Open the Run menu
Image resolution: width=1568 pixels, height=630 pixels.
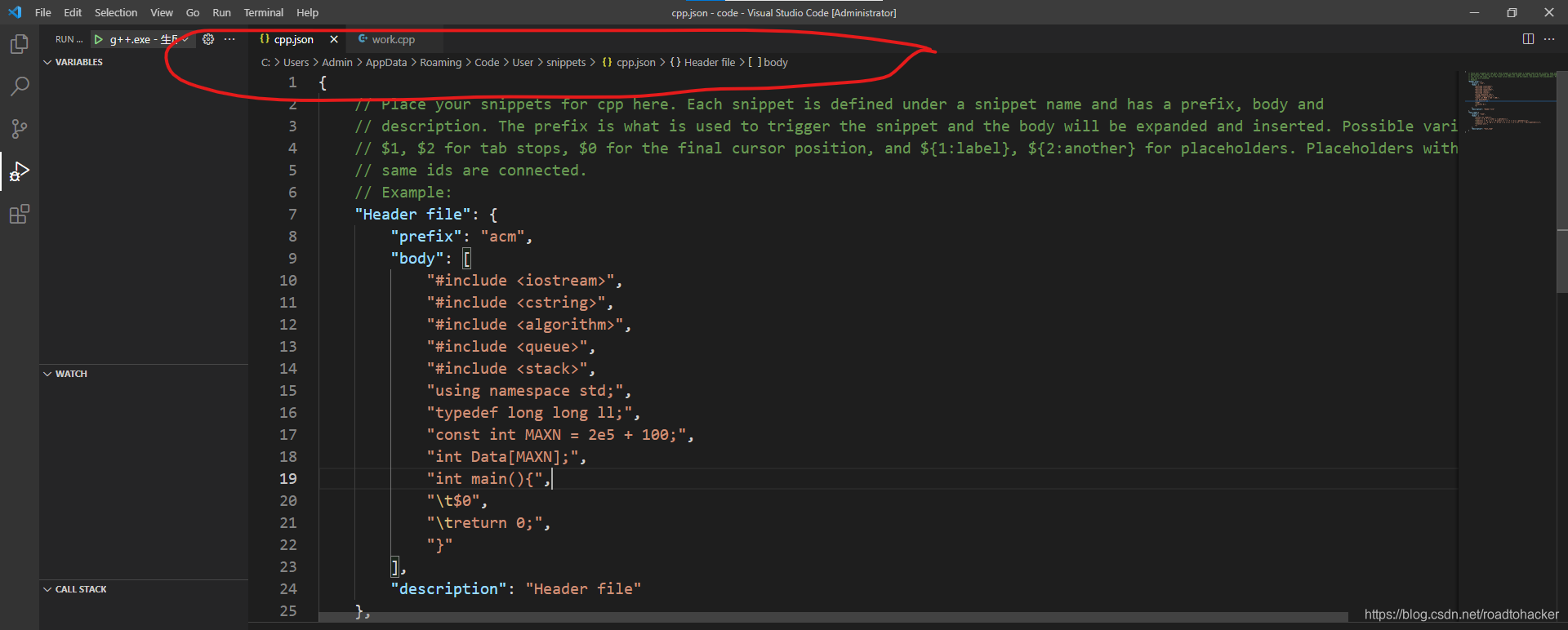pos(221,12)
